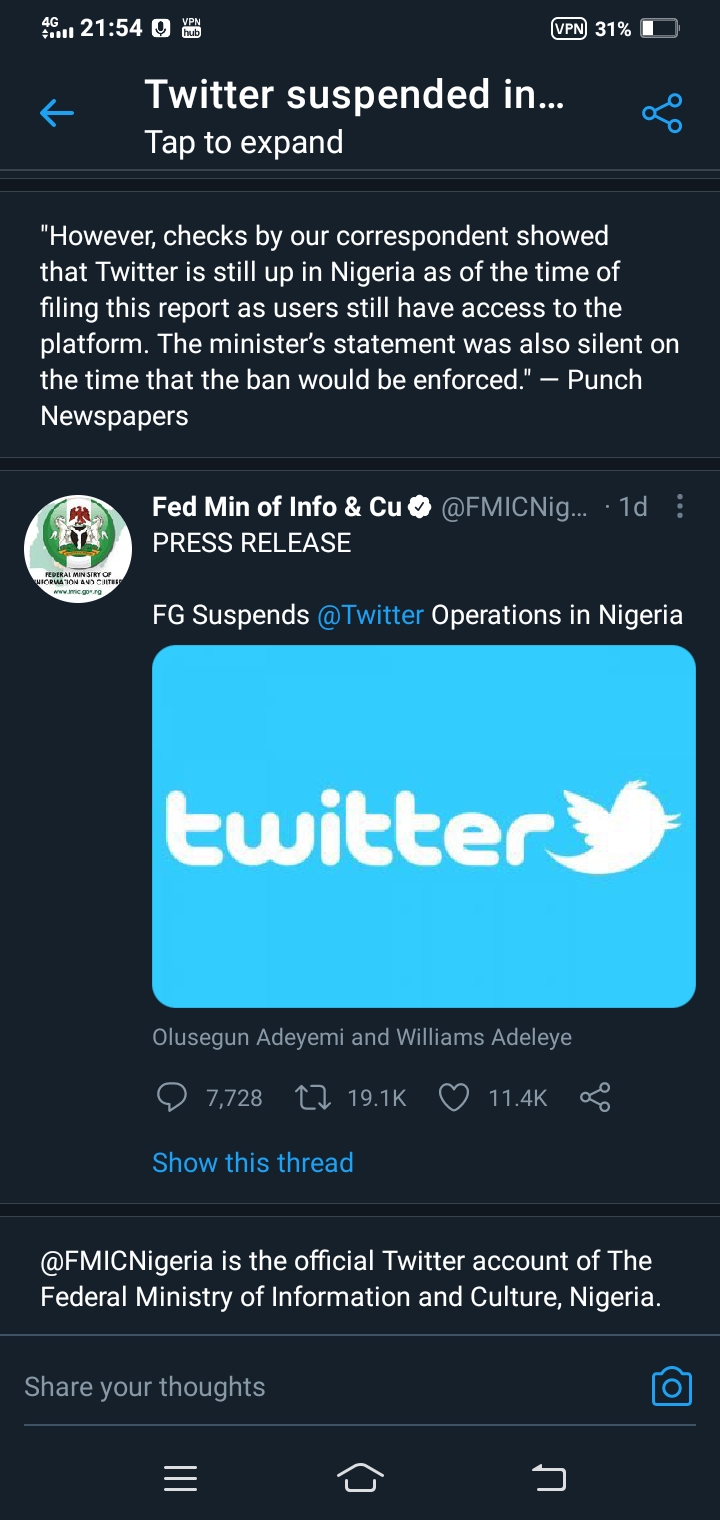
Task: Open tweet three-dot overflow menu
Action: tap(680, 507)
